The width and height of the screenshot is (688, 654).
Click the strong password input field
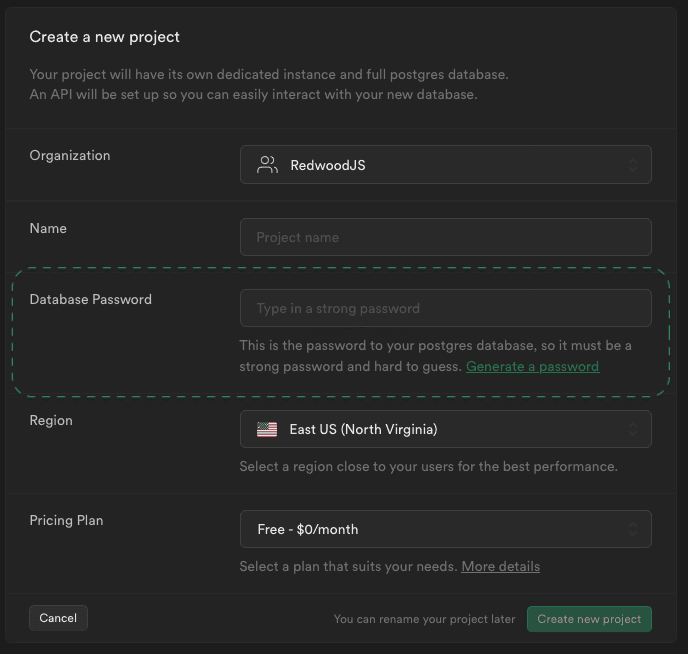point(445,308)
